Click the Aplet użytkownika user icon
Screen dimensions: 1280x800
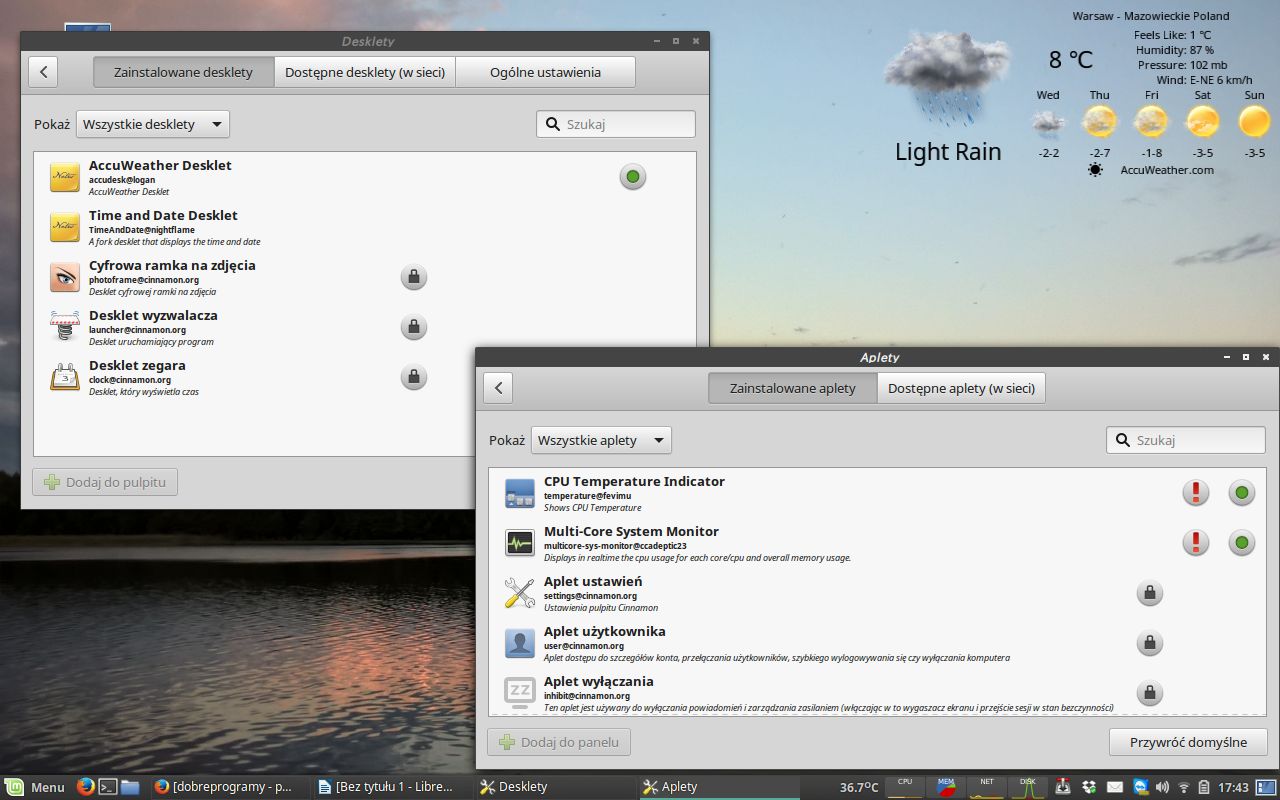coord(520,643)
